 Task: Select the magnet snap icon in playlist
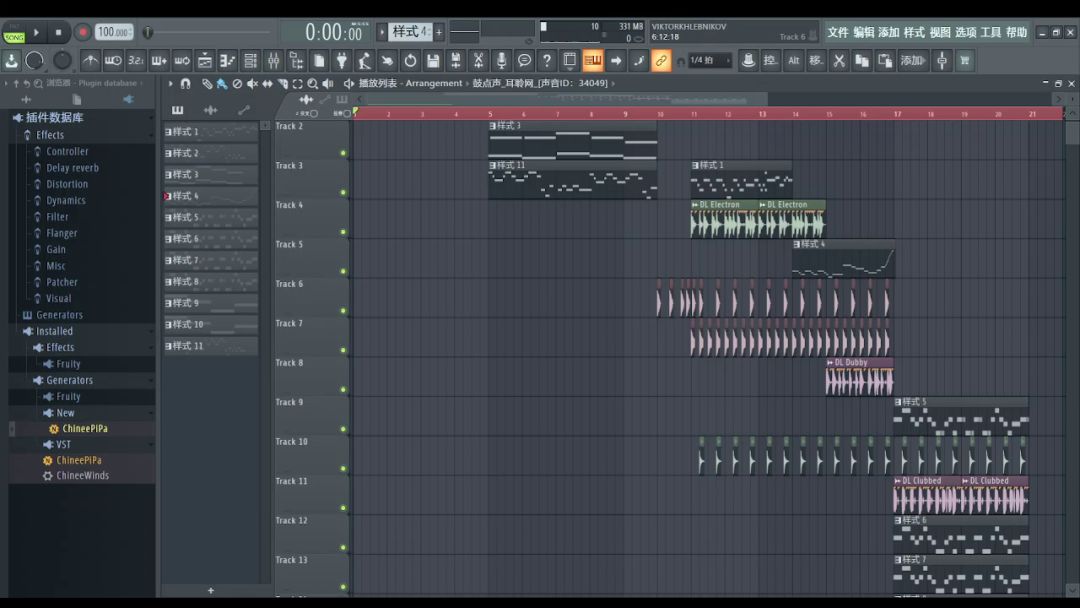pyautogui.click(x=185, y=84)
